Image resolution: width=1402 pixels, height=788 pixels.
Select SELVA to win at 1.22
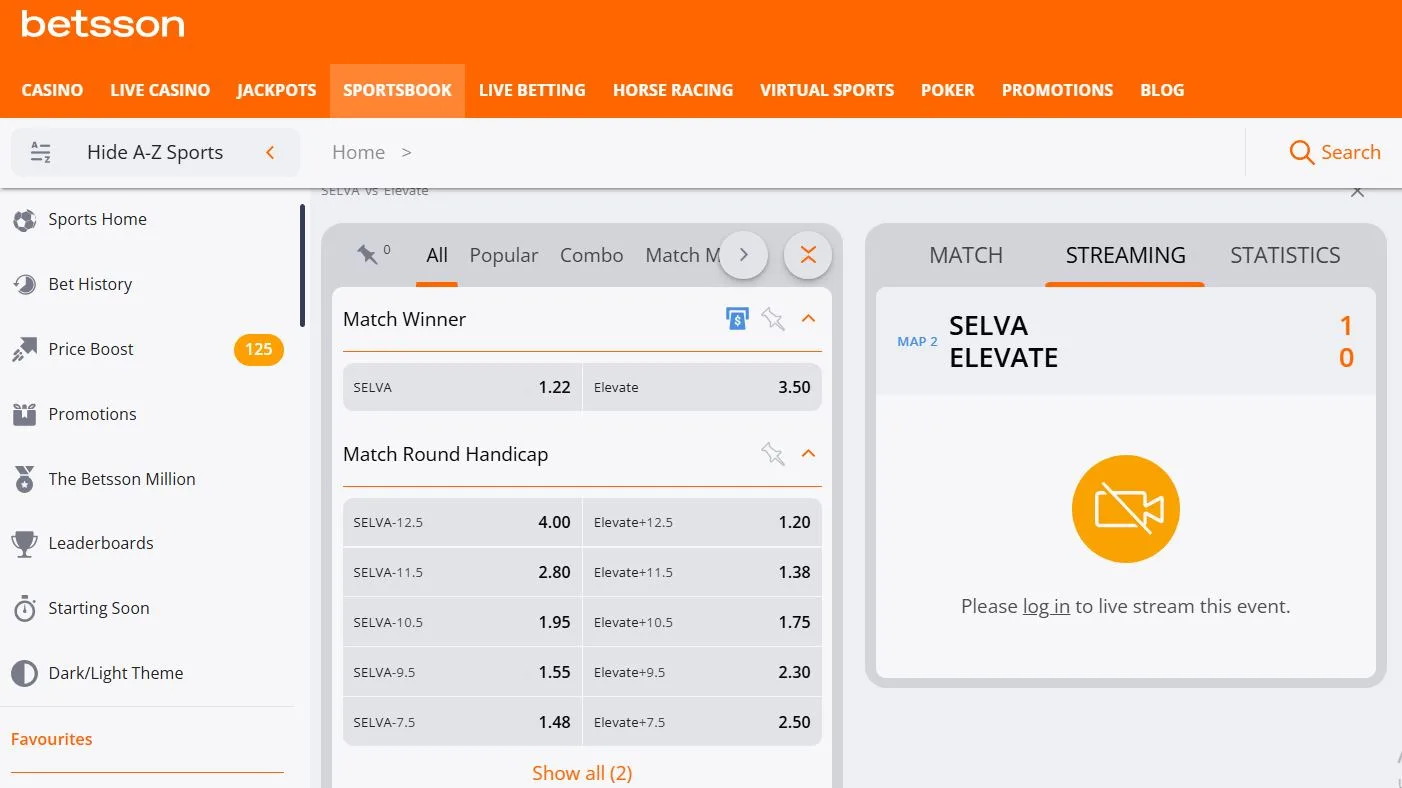click(x=462, y=387)
